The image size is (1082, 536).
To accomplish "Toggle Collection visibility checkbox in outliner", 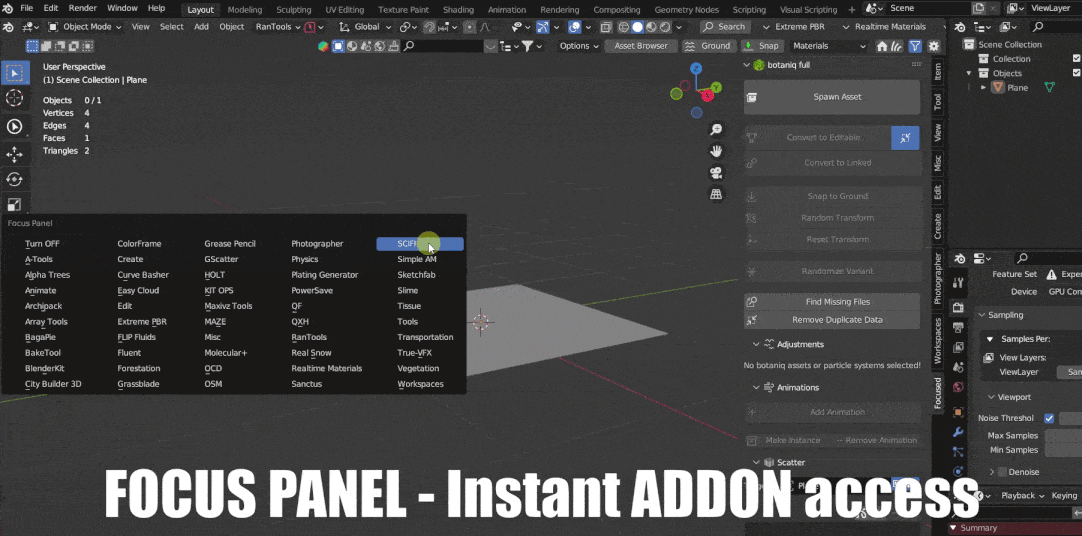I will click(1076, 59).
